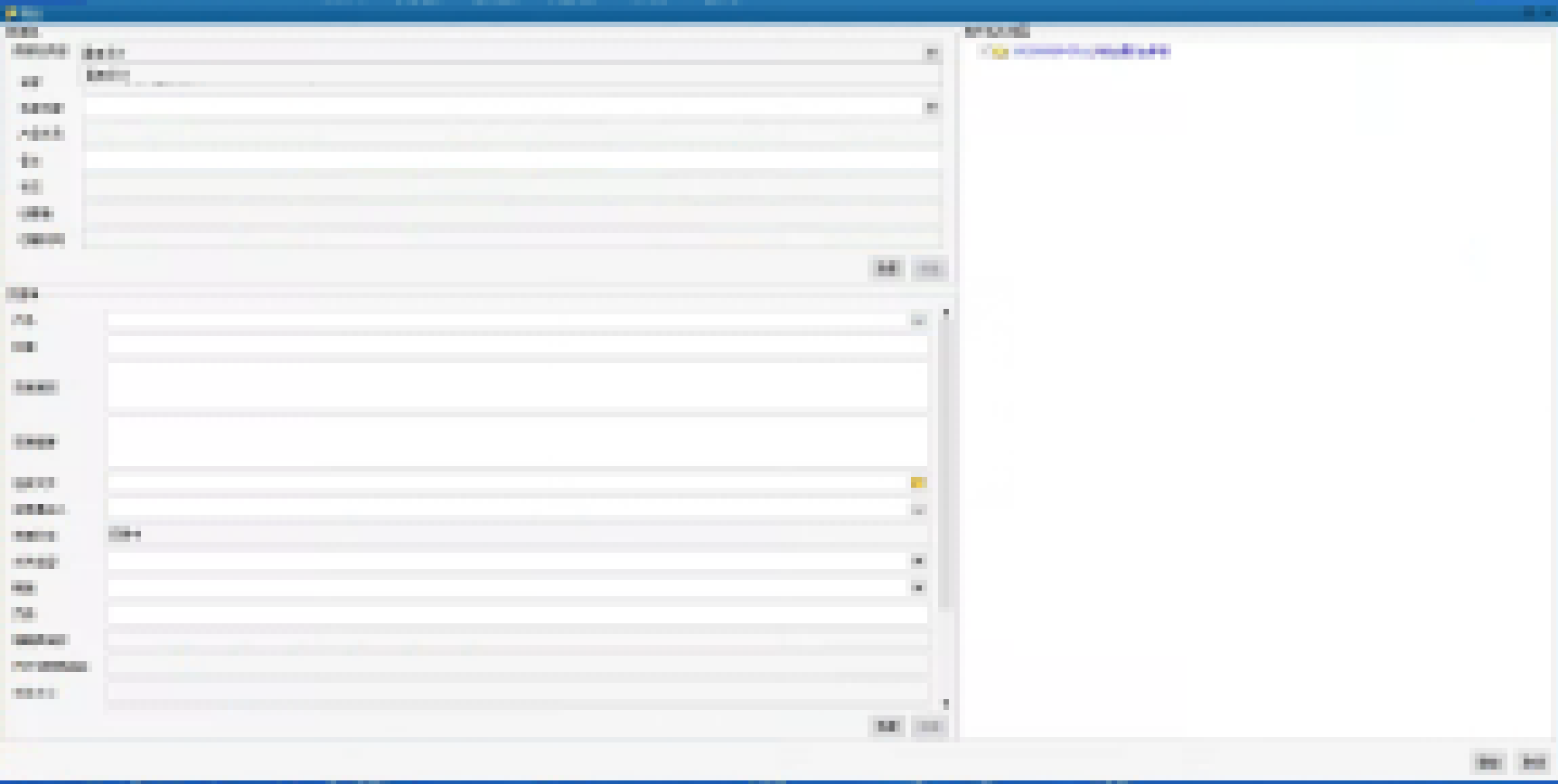Open the second dropdown arrow of the upper form

click(932, 107)
